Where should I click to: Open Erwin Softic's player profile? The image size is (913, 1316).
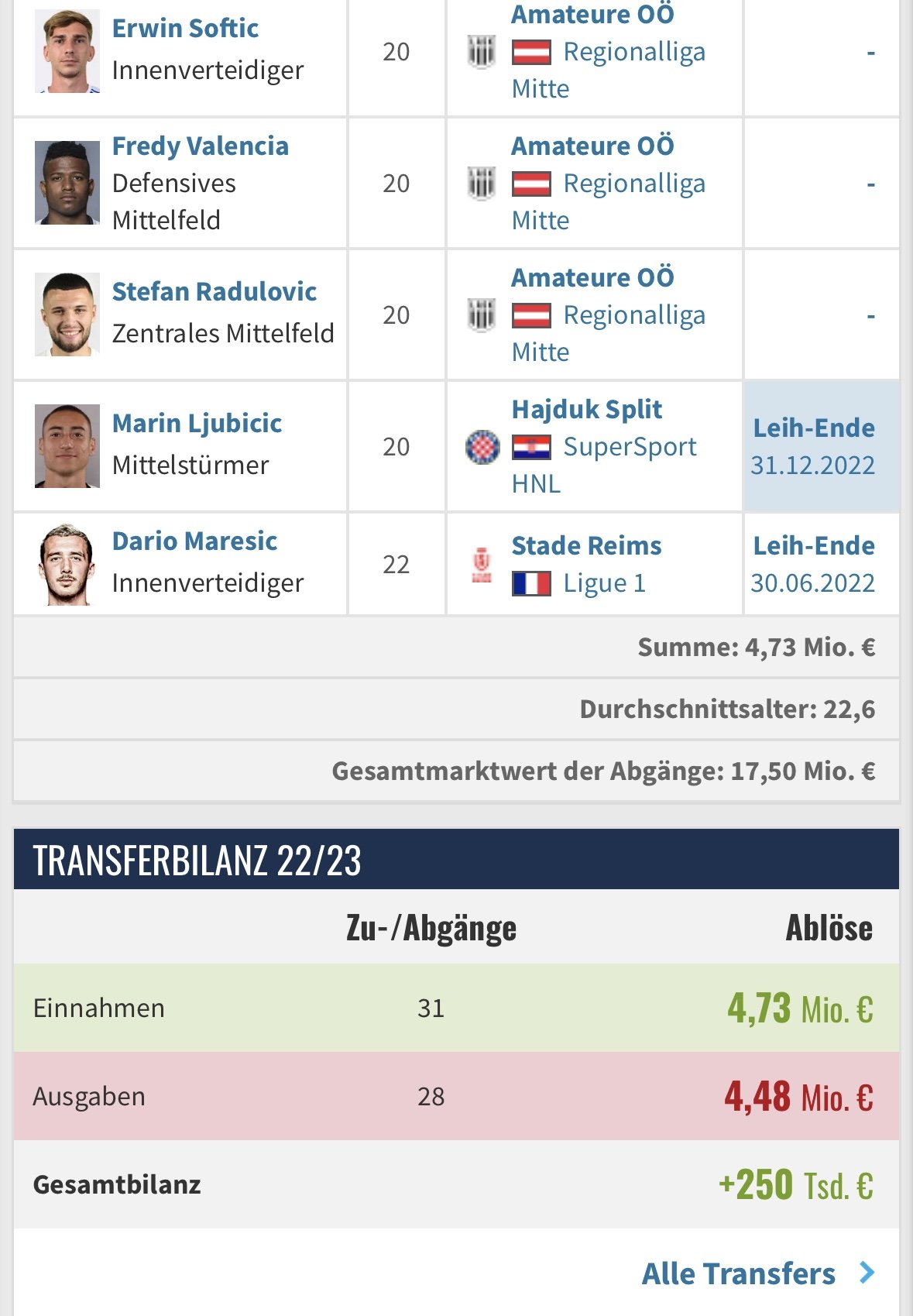pyautogui.click(x=185, y=29)
